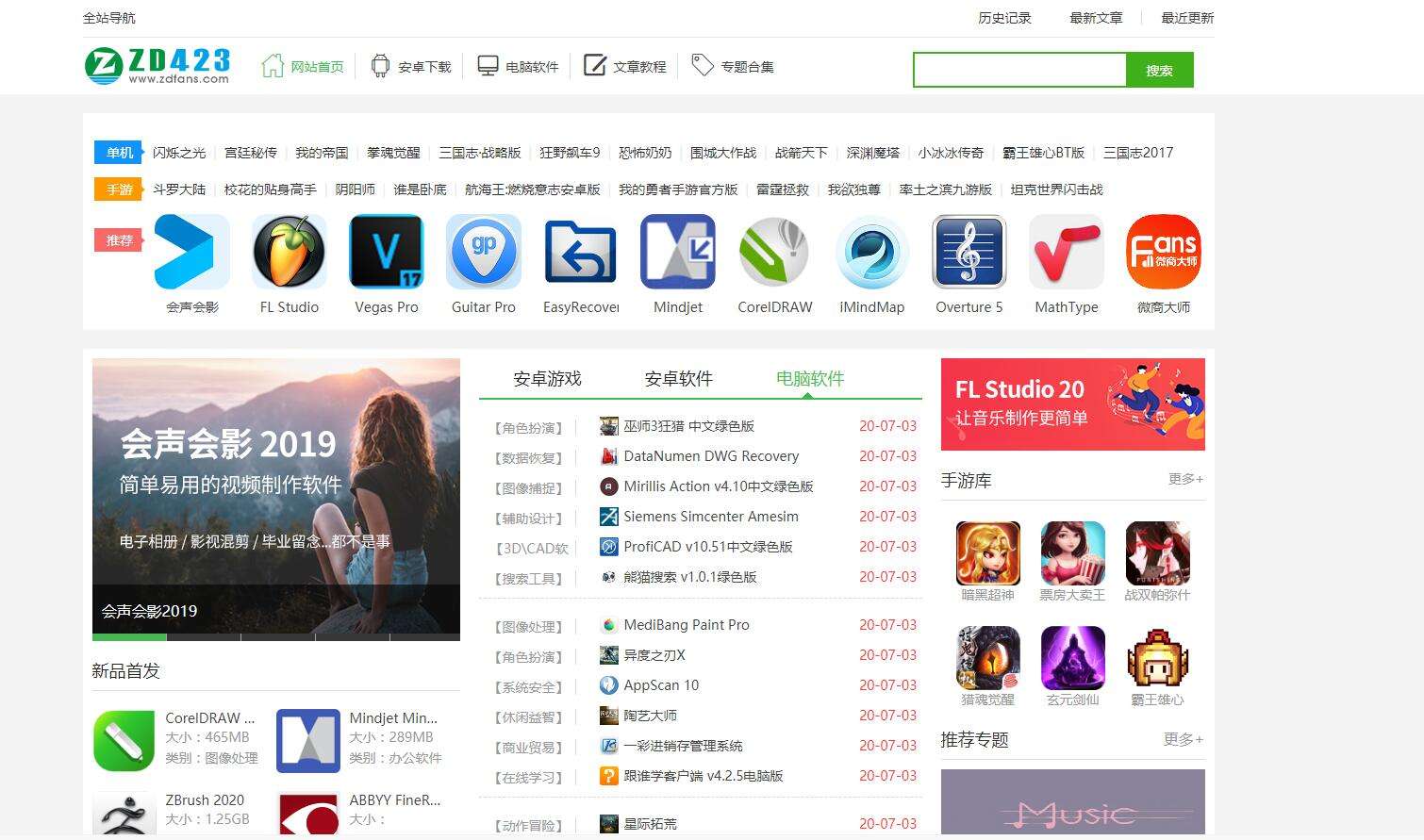Open 安卓下载 navigation item

[x=411, y=67]
